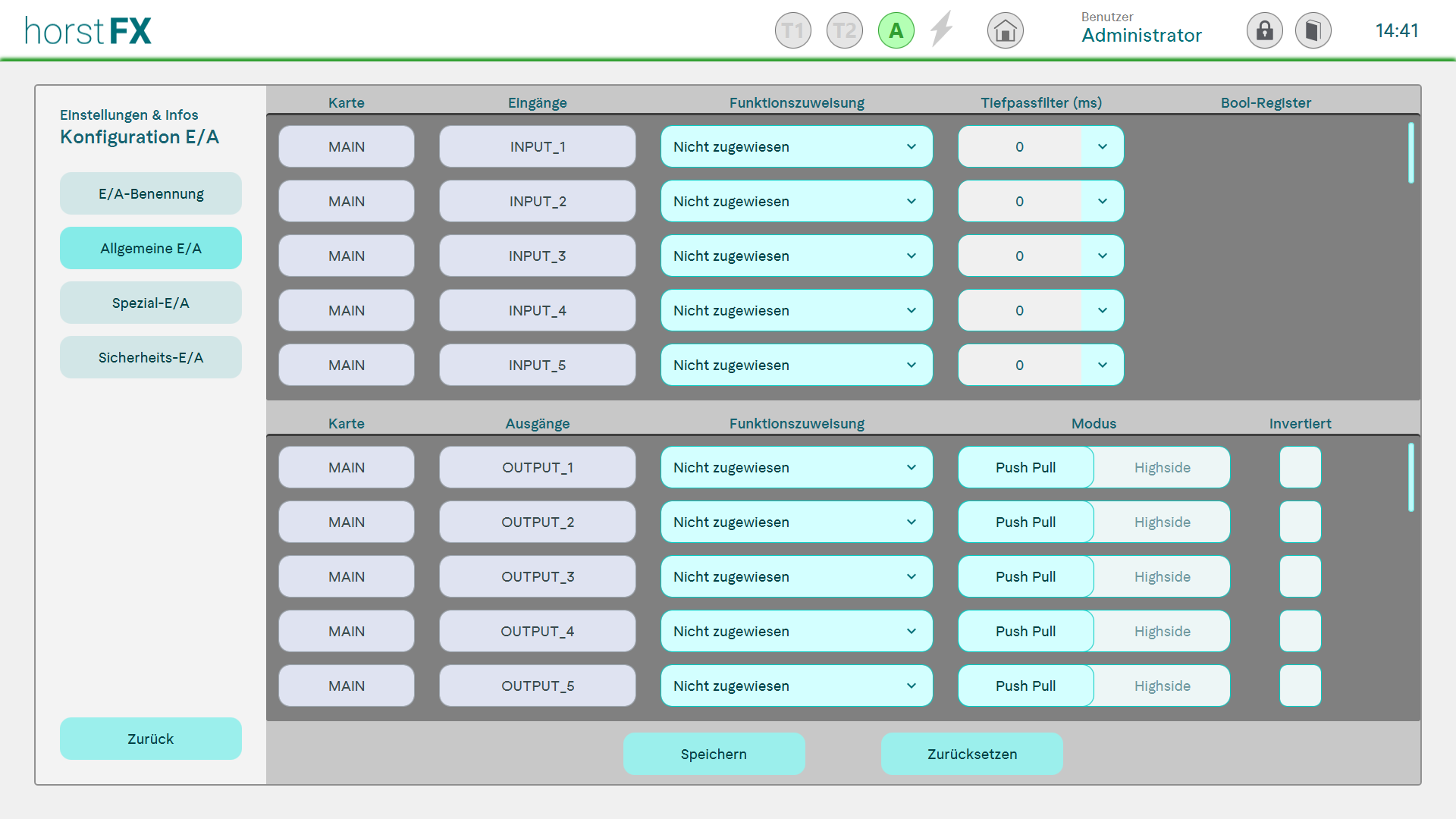The width and height of the screenshot is (1456, 819).
Task: Select the T2 mode icon
Action: tap(844, 31)
